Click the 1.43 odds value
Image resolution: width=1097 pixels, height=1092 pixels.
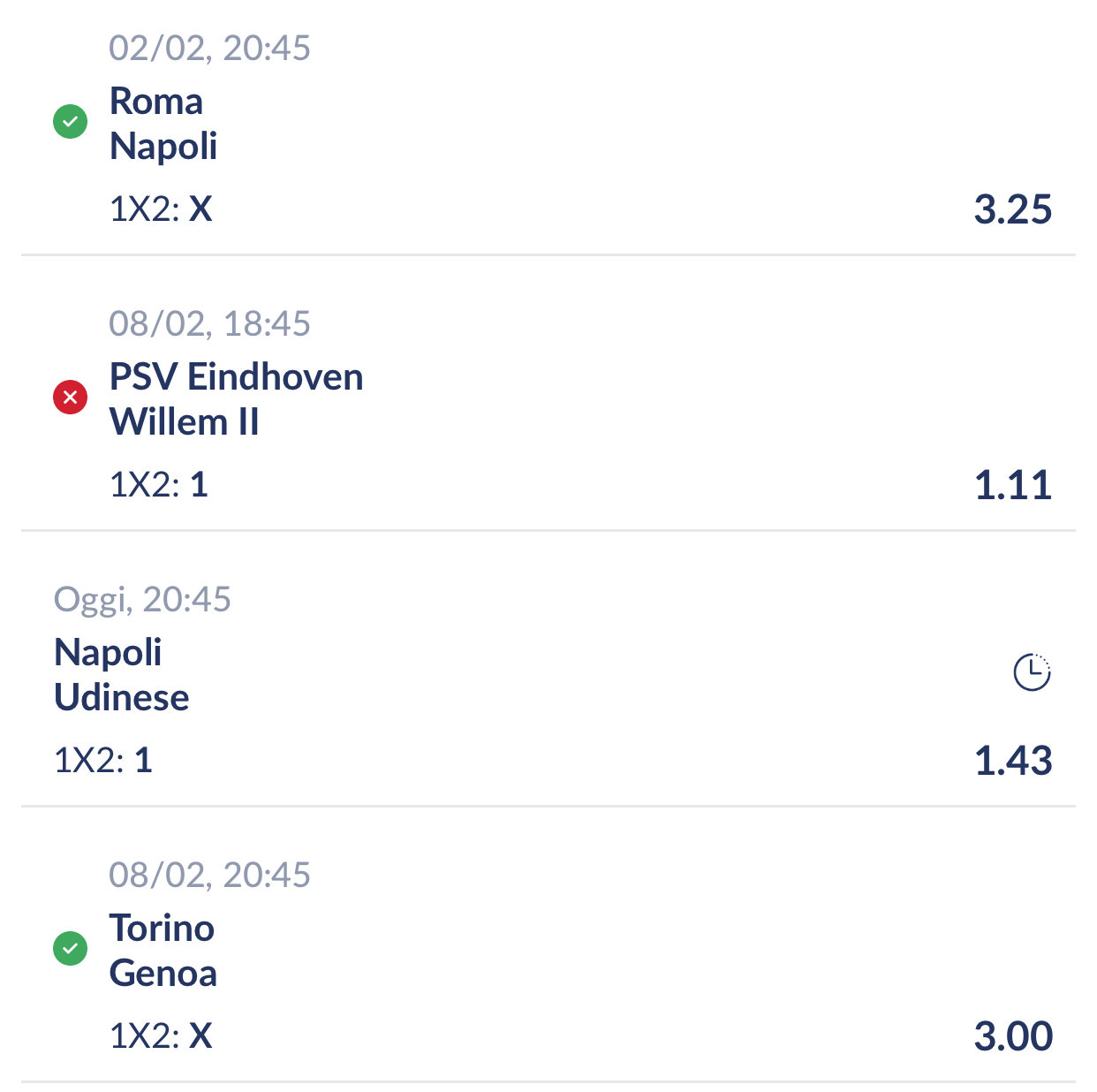click(1012, 762)
